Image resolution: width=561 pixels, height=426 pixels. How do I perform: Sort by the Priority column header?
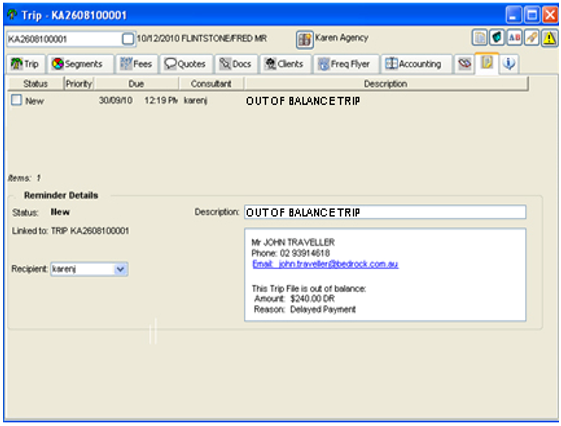click(x=79, y=84)
